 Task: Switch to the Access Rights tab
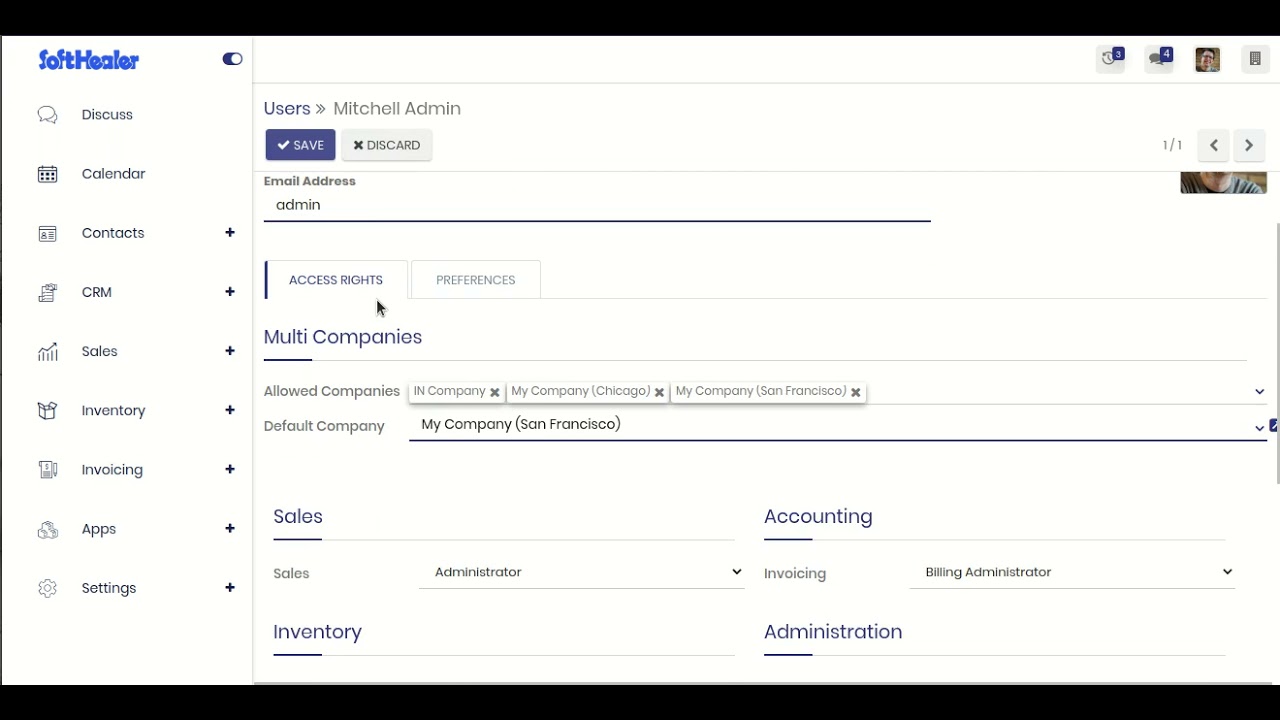tap(336, 280)
